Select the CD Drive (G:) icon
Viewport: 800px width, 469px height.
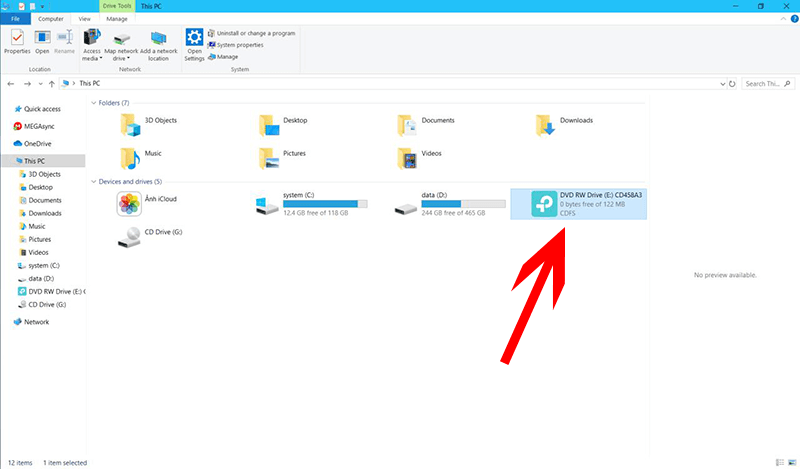[x=129, y=237]
